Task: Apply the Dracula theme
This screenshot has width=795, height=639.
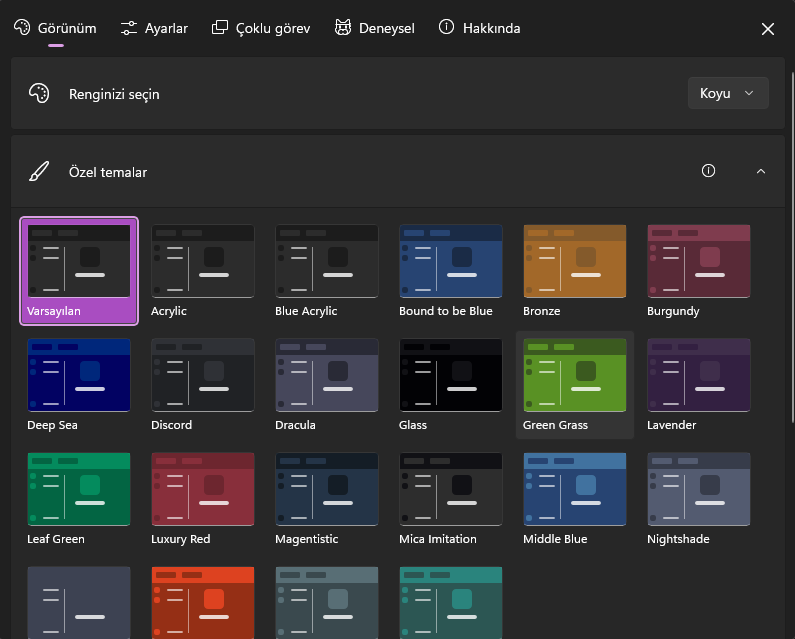Action: [x=327, y=385]
